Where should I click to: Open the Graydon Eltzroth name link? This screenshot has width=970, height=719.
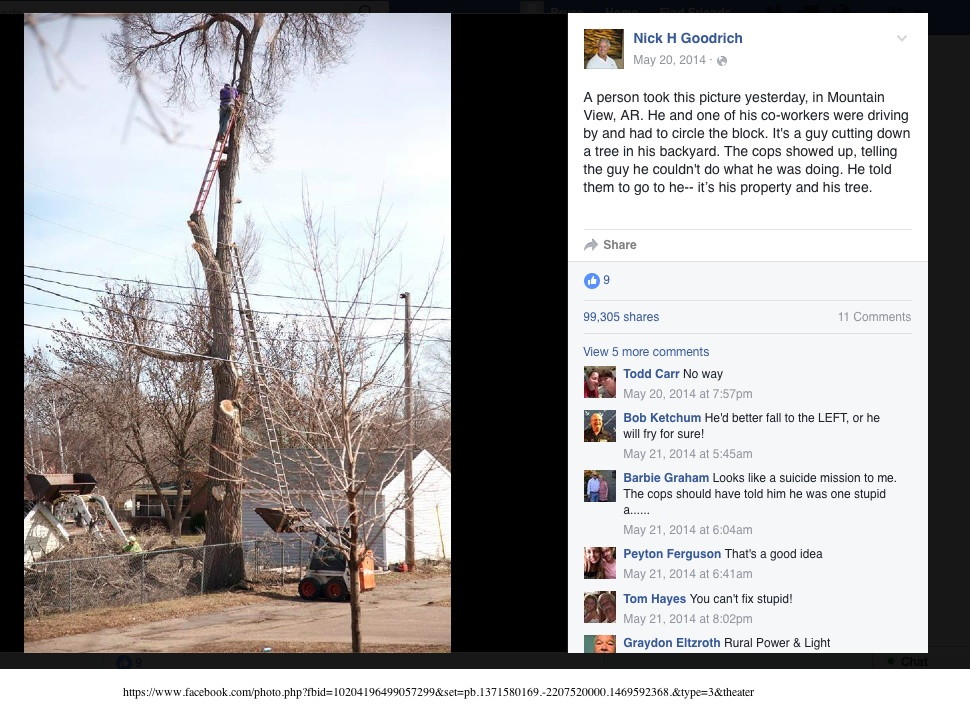pyautogui.click(x=671, y=643)
